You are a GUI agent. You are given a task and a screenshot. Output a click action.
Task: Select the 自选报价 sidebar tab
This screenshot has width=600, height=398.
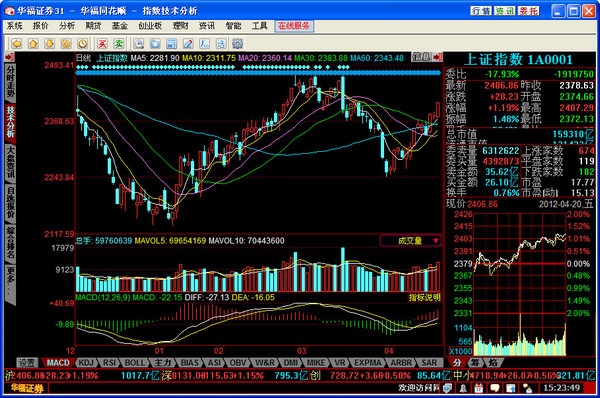(x=10, y=203)
